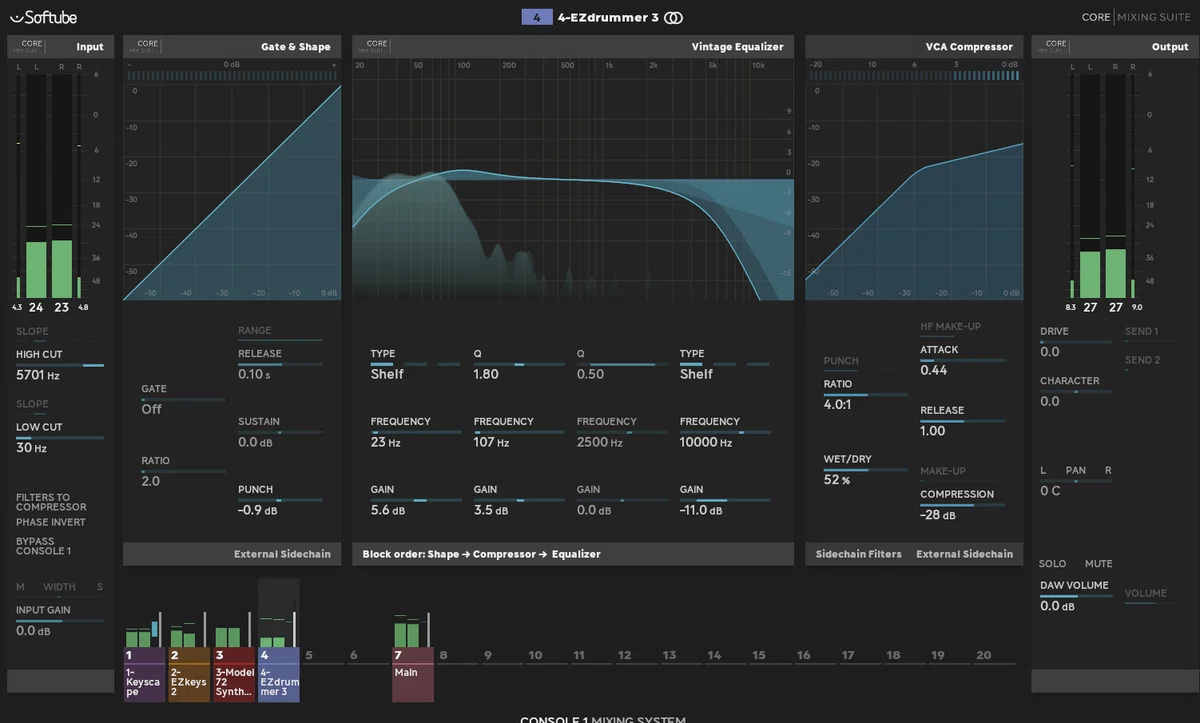Click the Width M to S slider
Screen dimensions: 1200x723
tap(60, 589)
